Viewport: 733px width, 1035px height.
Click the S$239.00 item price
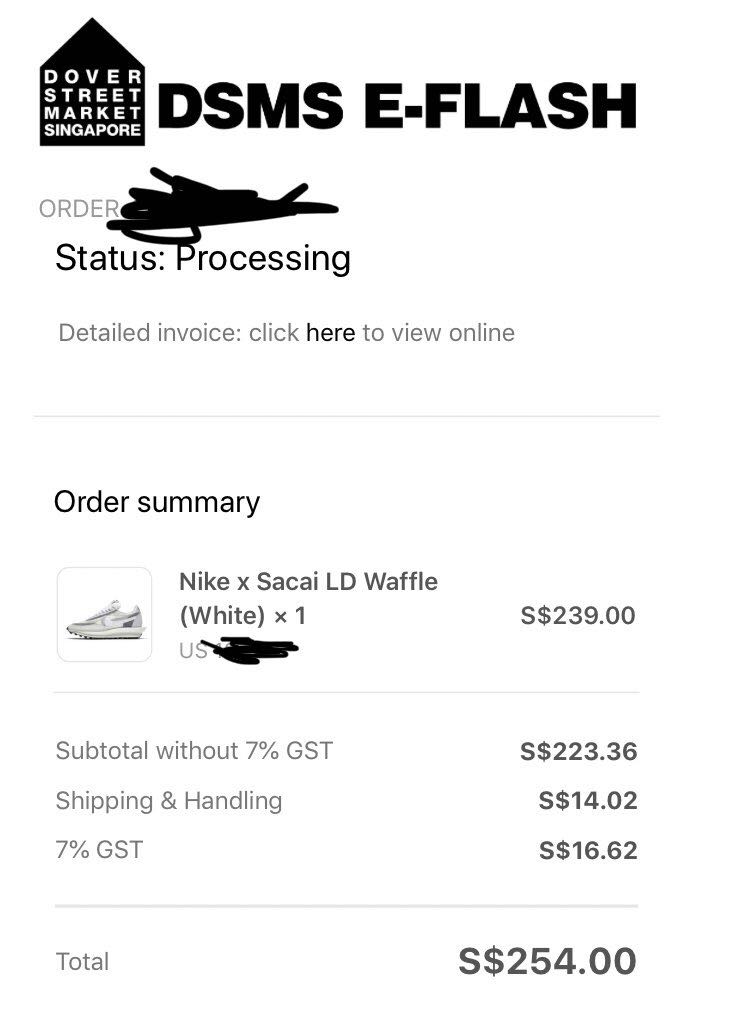578,615
